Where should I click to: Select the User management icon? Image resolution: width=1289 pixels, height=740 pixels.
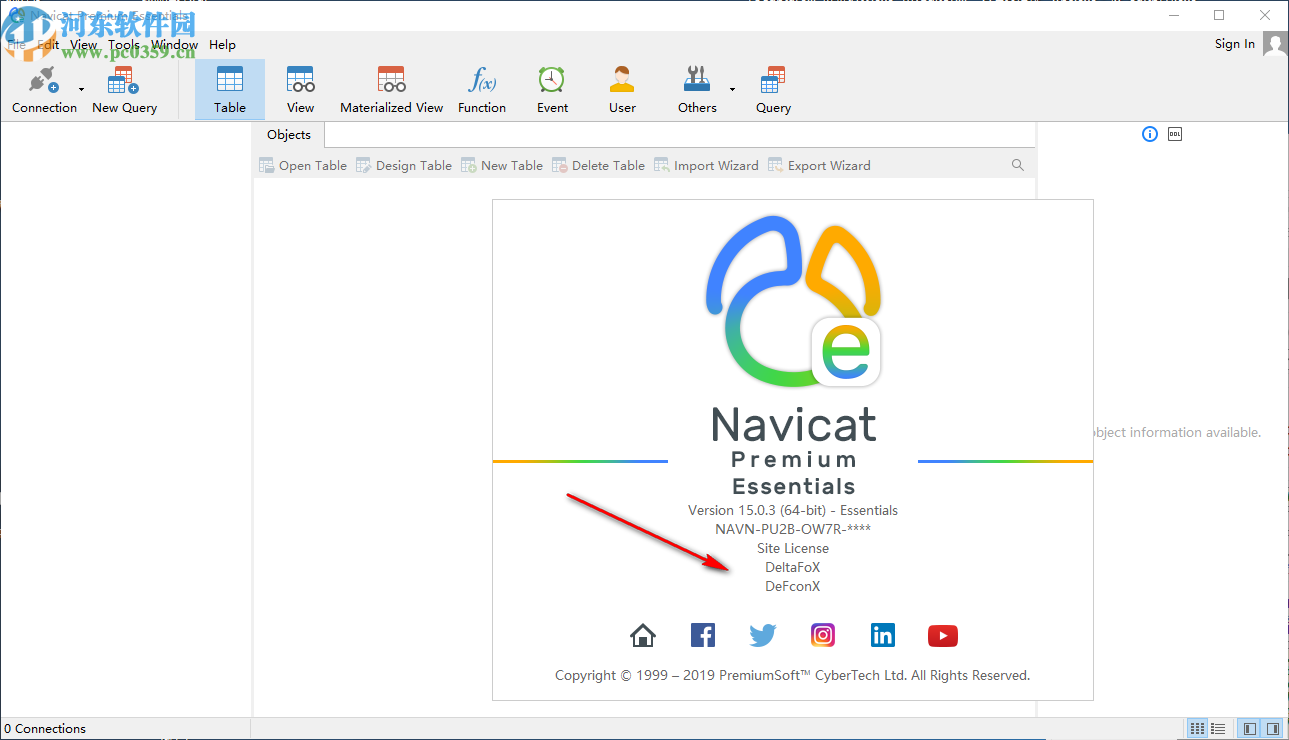621,88
